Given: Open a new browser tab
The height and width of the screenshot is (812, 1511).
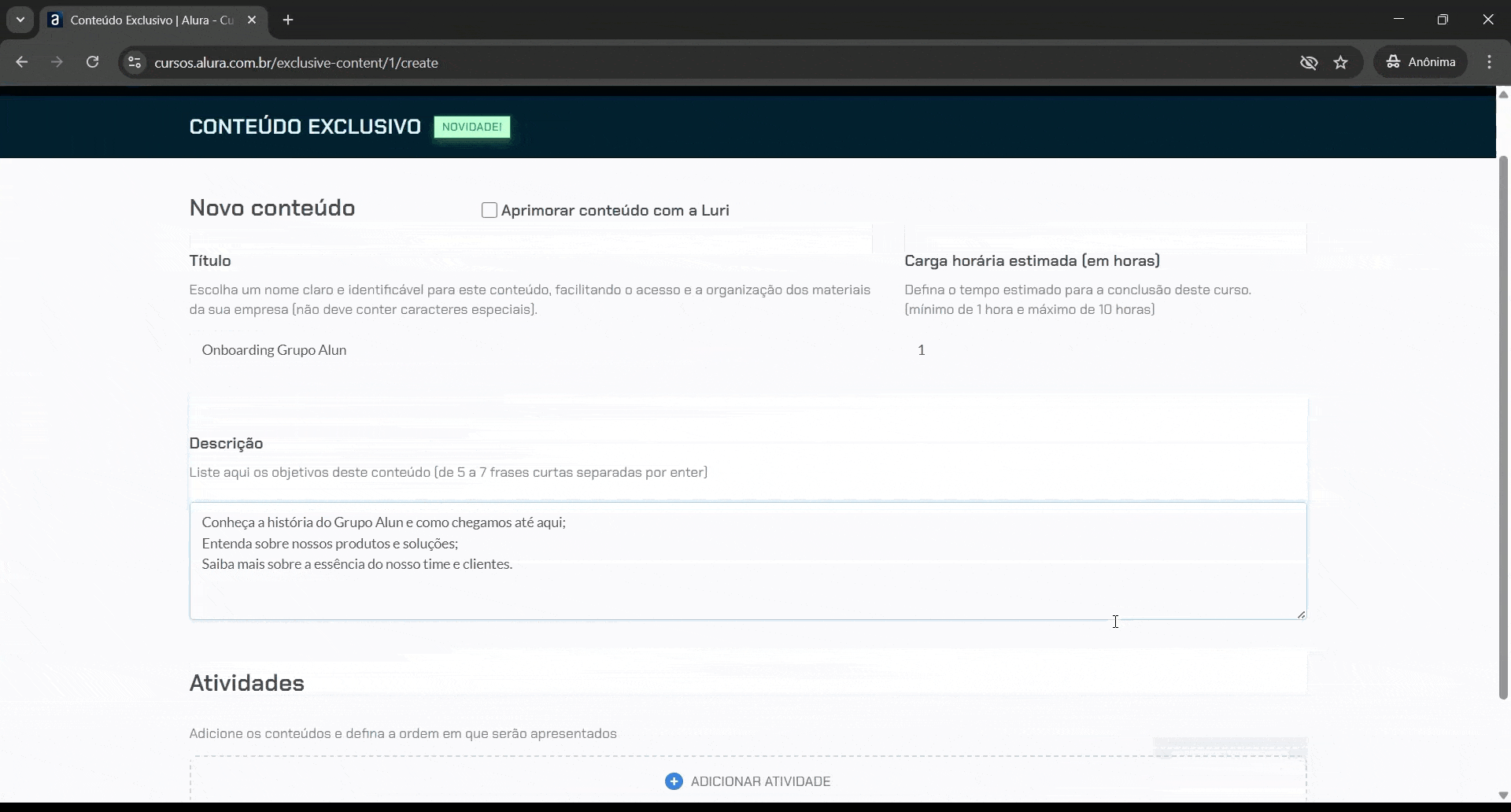Looking at the screenshot, I should click(288, 20).
